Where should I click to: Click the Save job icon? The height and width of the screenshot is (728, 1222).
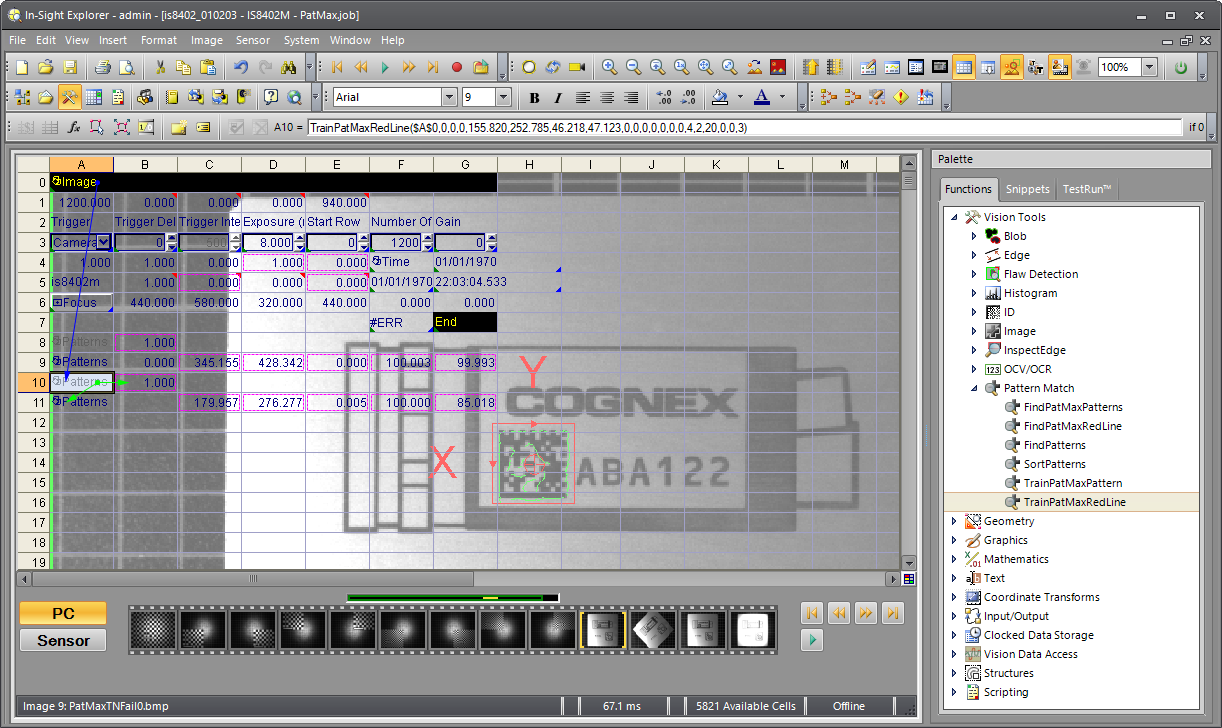coord(70,68)
